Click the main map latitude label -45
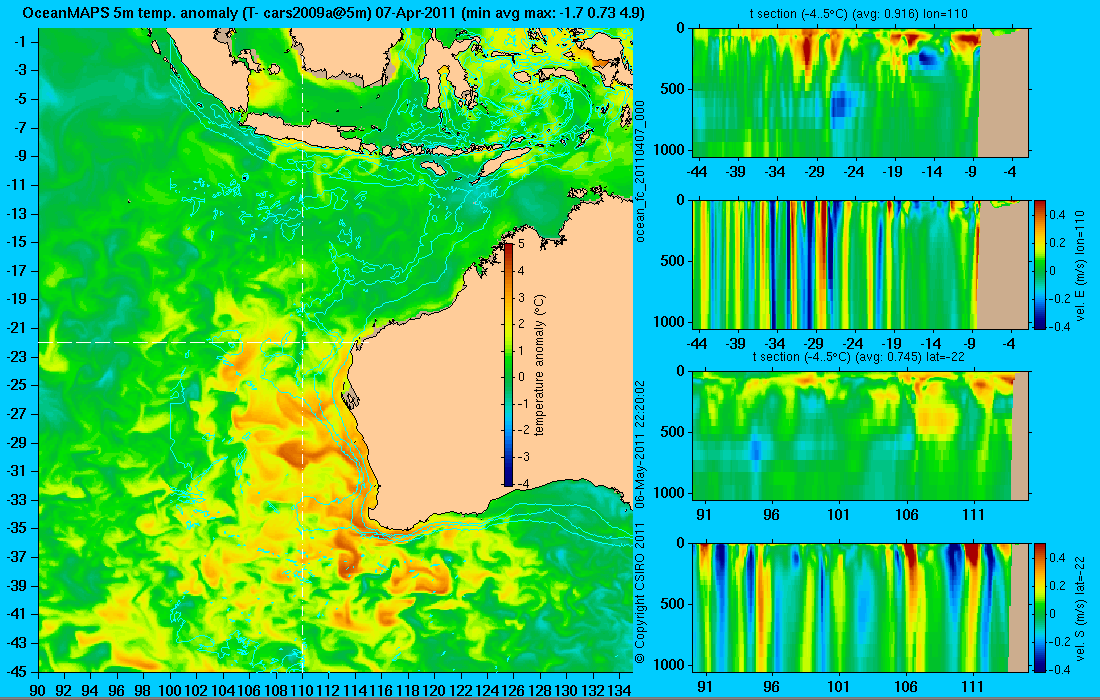Image resolution: width=1100 pixels, height=700 pixels. point(18,671)
